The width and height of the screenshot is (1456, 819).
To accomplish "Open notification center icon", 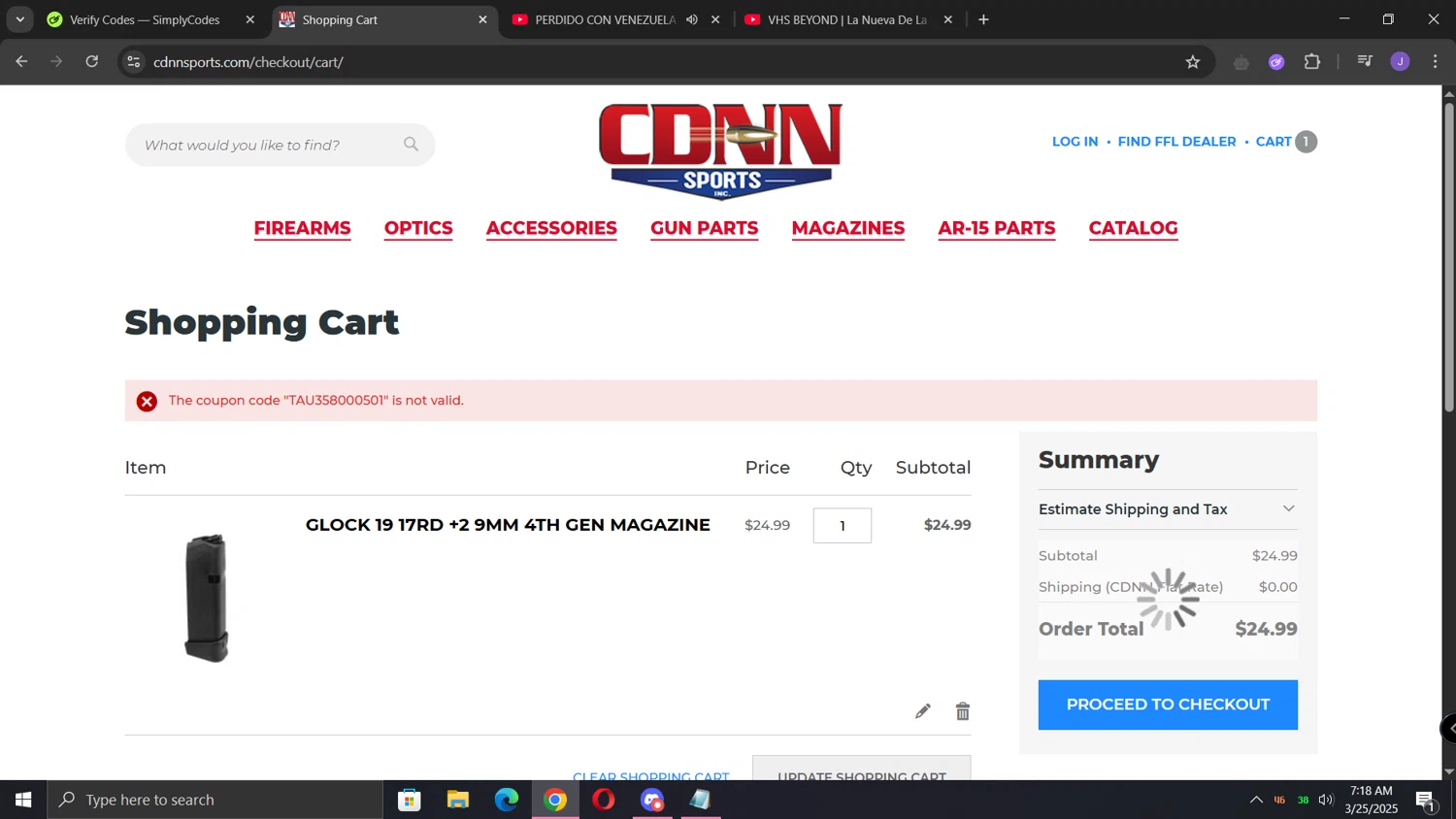I will pyautogui.click(x=1426, y=801).
